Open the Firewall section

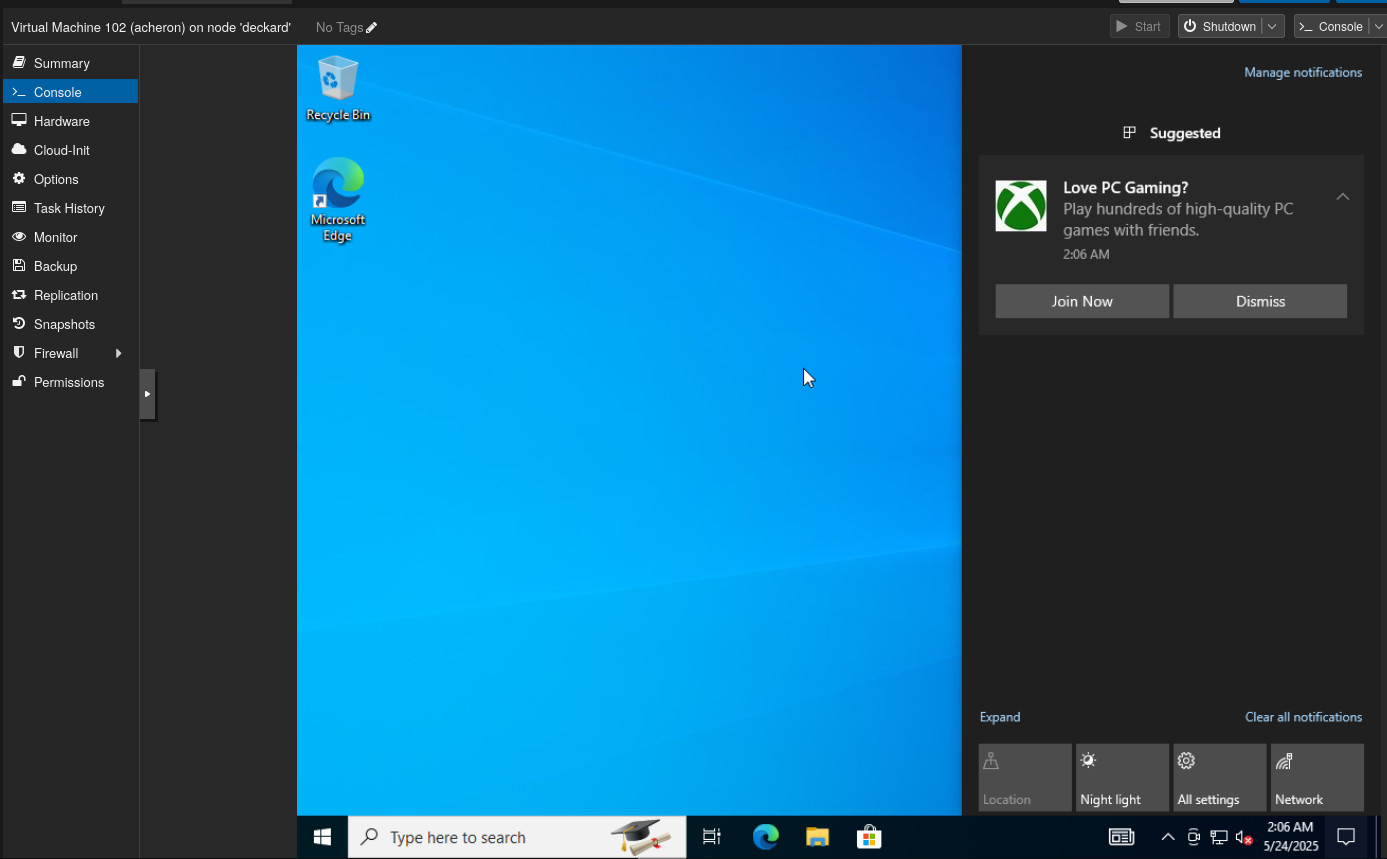click(x=70, y=353)
